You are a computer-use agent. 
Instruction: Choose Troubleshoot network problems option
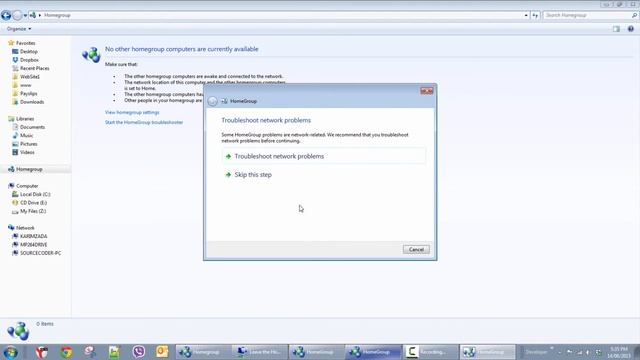(x=323, y=156)
